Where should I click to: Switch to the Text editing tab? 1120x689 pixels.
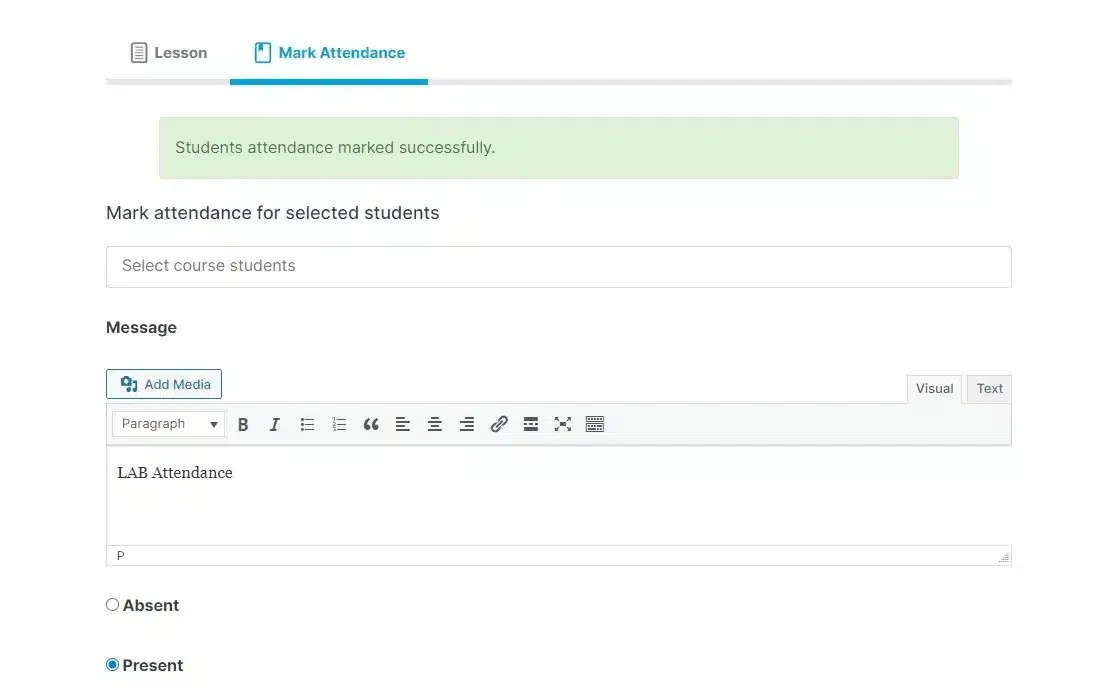[x=988, y=388]
